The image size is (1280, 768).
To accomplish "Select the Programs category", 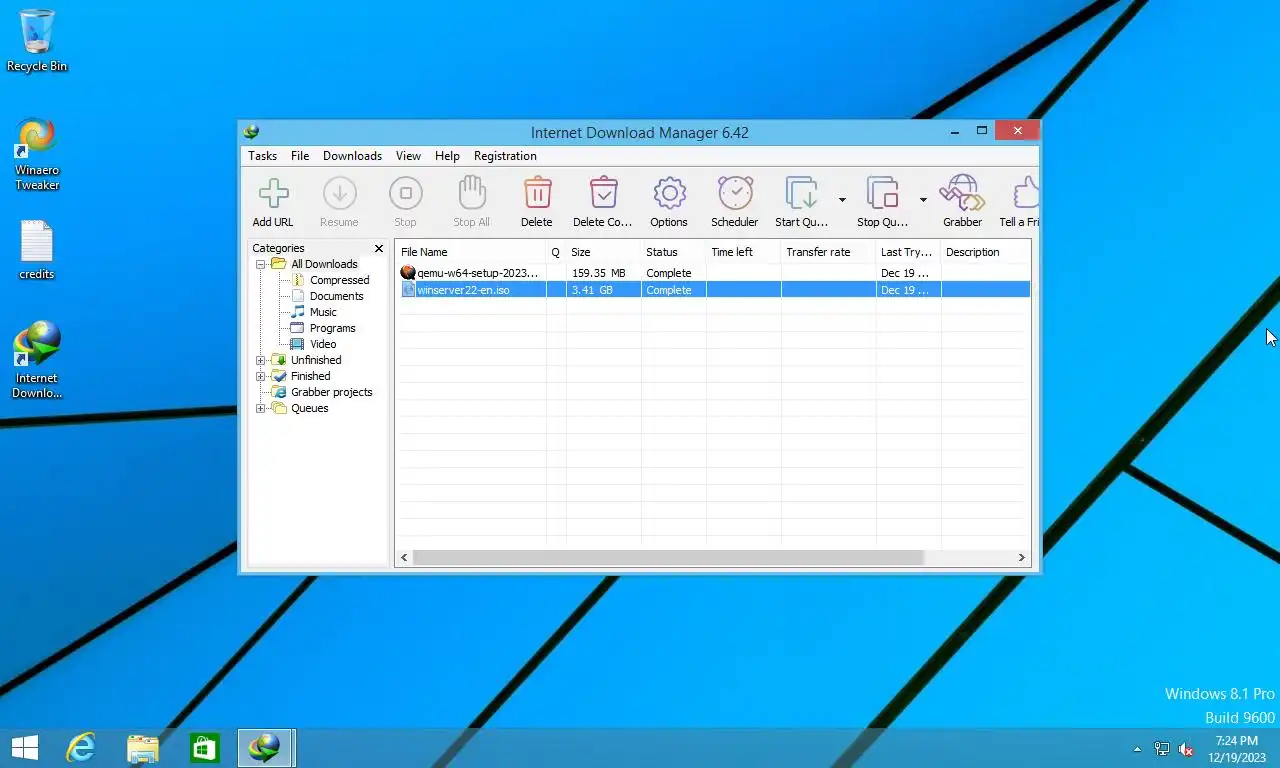I will [x=332, y=328].
